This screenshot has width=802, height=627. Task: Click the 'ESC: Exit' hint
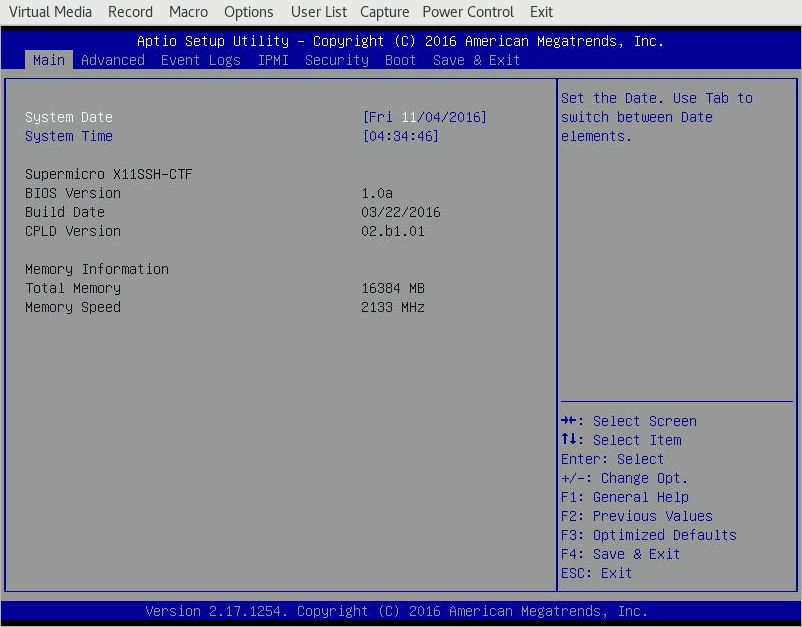[x=596, y=573]
